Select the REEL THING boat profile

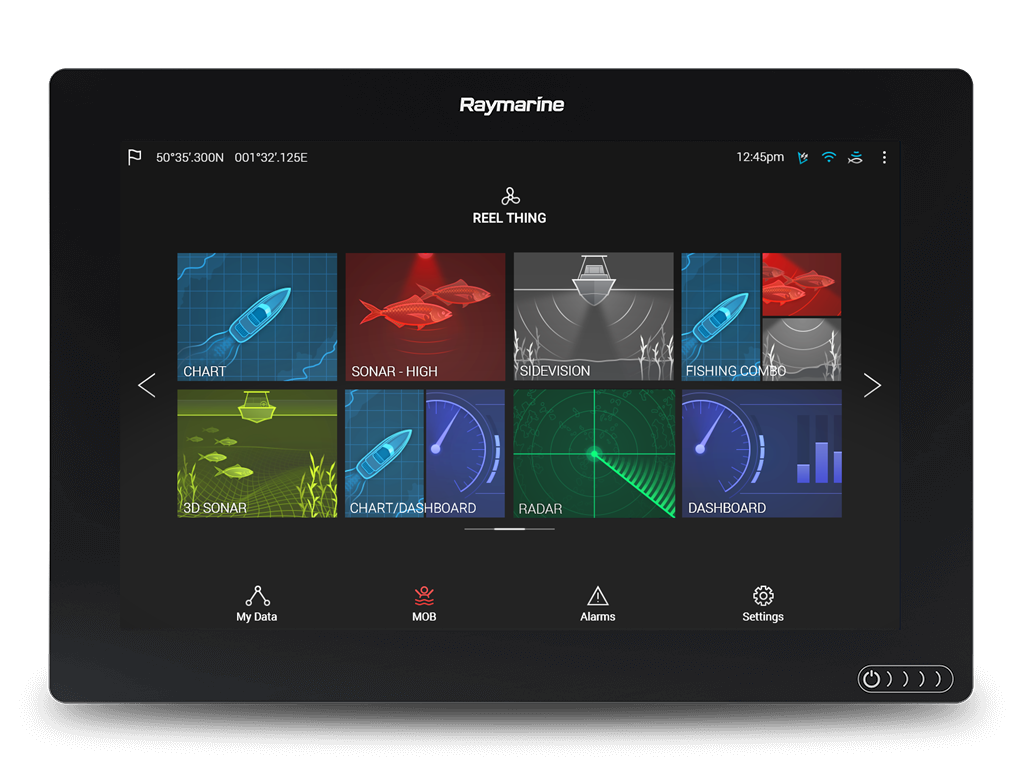tap(510, 205)
